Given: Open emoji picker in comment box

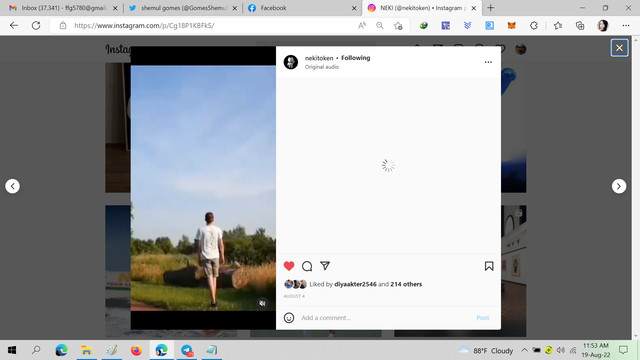Looking at the screenshot, I should pyautogui.click(x=289, y=318).
